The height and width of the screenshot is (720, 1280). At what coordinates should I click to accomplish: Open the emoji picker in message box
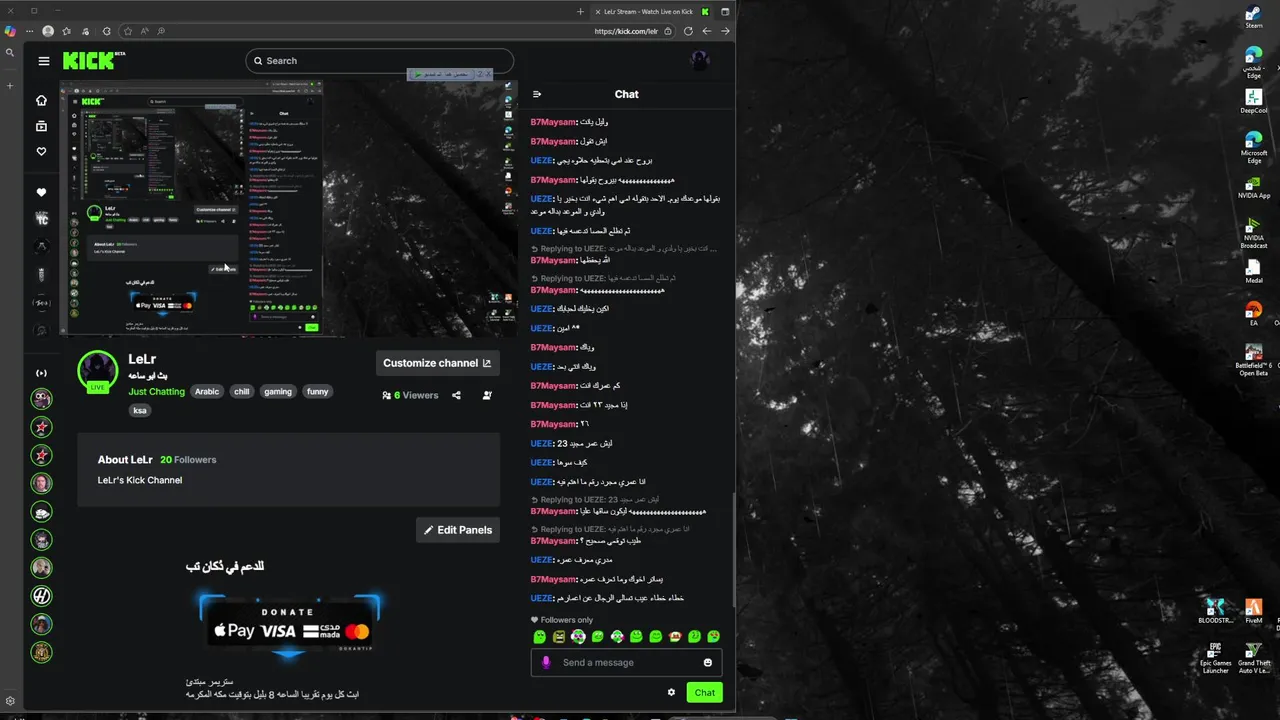coord(708,662)
